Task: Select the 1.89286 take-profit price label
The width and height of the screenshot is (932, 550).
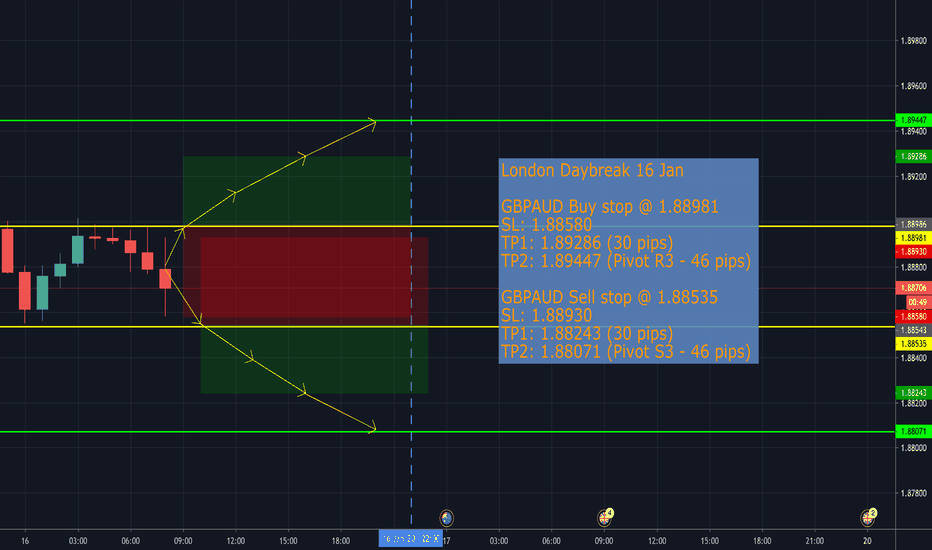Action: coord(913,156)
